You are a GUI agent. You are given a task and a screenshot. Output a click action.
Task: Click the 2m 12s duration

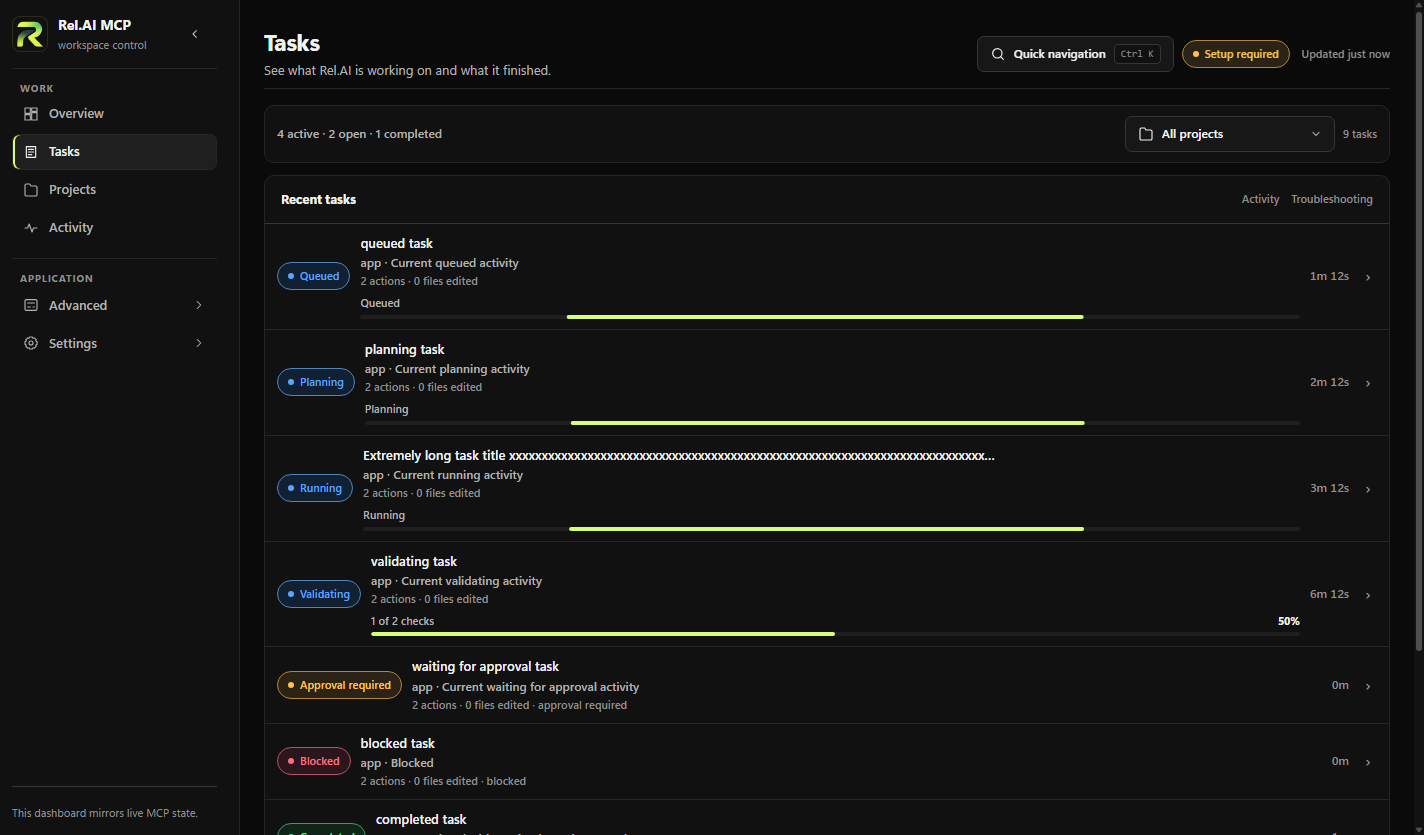click(1329, 382)
